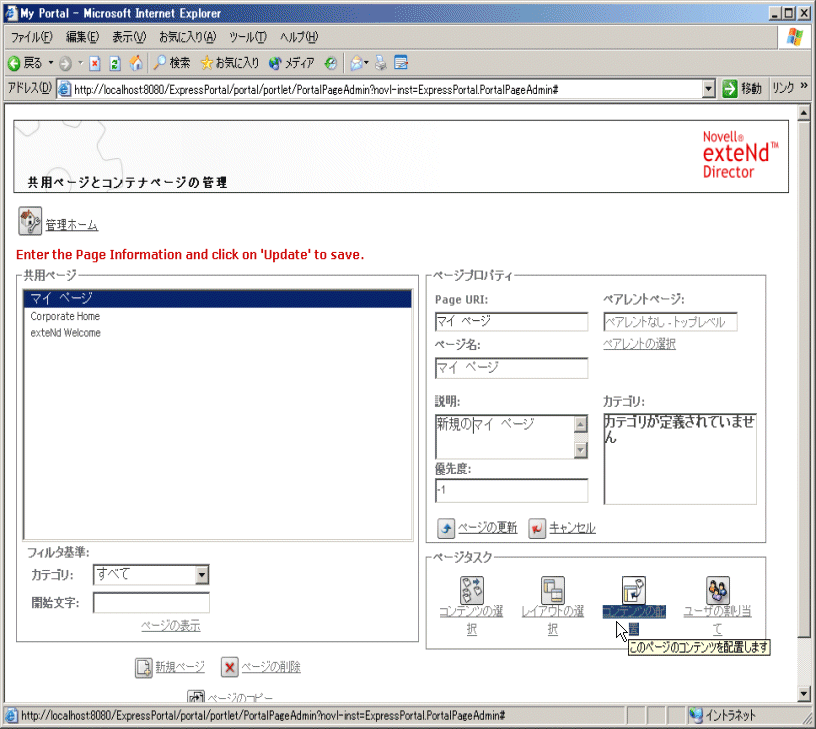Click the Mail envelope toolbar icon

356,63
